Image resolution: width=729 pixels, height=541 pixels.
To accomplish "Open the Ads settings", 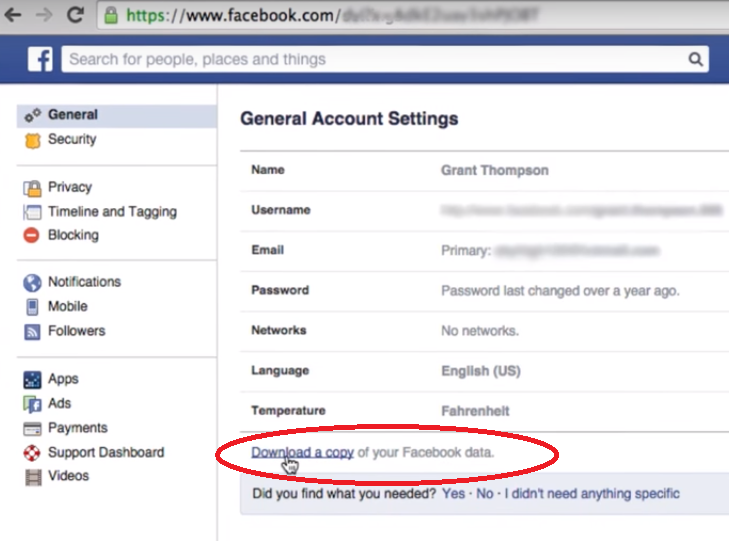I will pos(60,403).
